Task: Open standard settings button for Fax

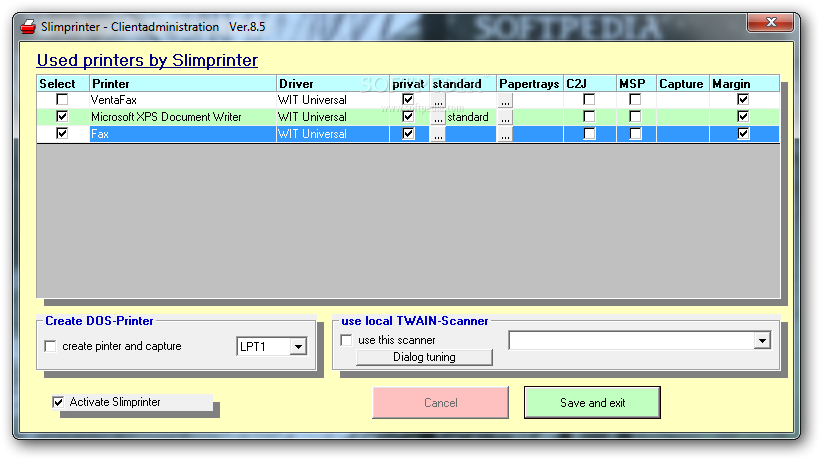Action: tap(438, 134)
